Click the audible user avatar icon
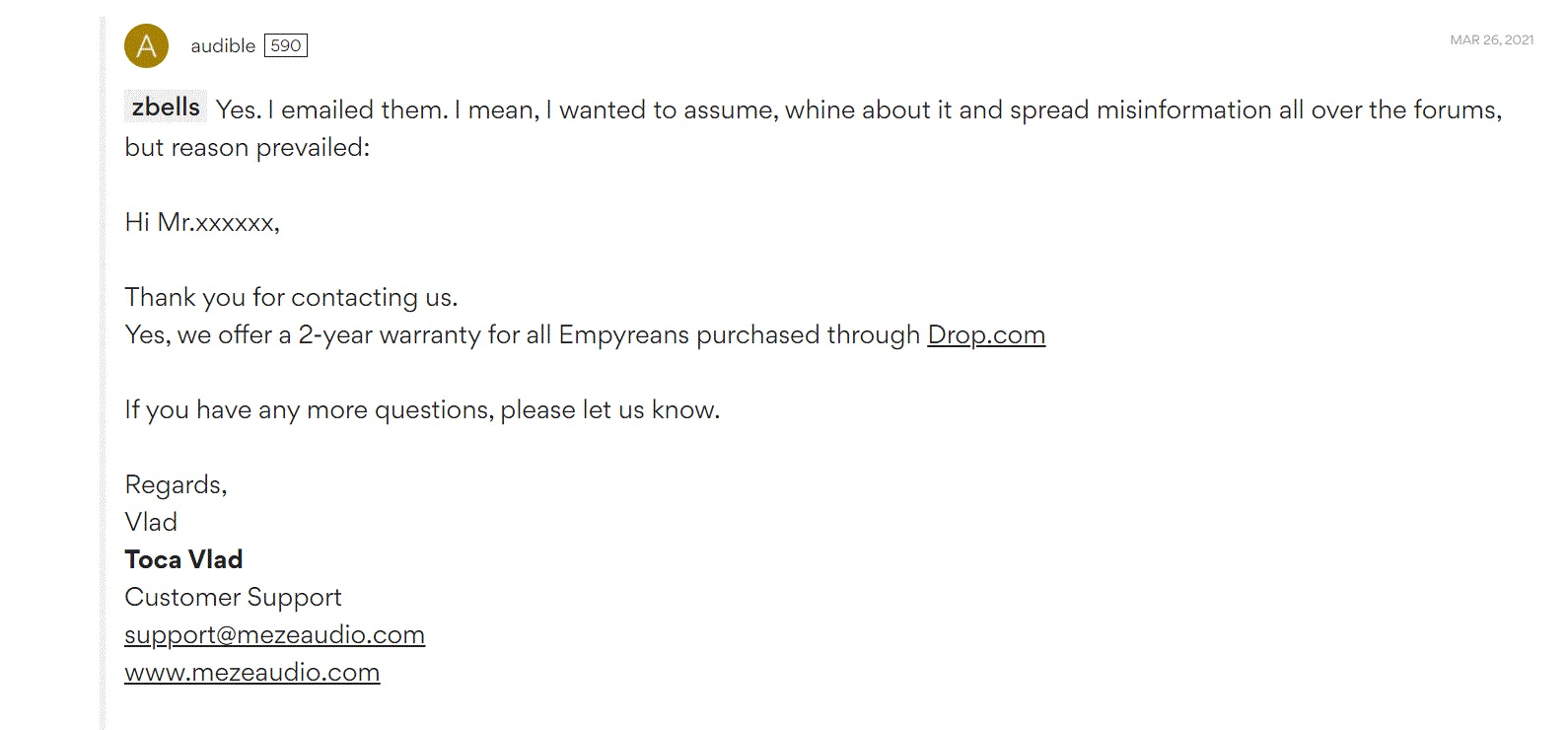This screenshot has height=730, width=1568. 146,46
